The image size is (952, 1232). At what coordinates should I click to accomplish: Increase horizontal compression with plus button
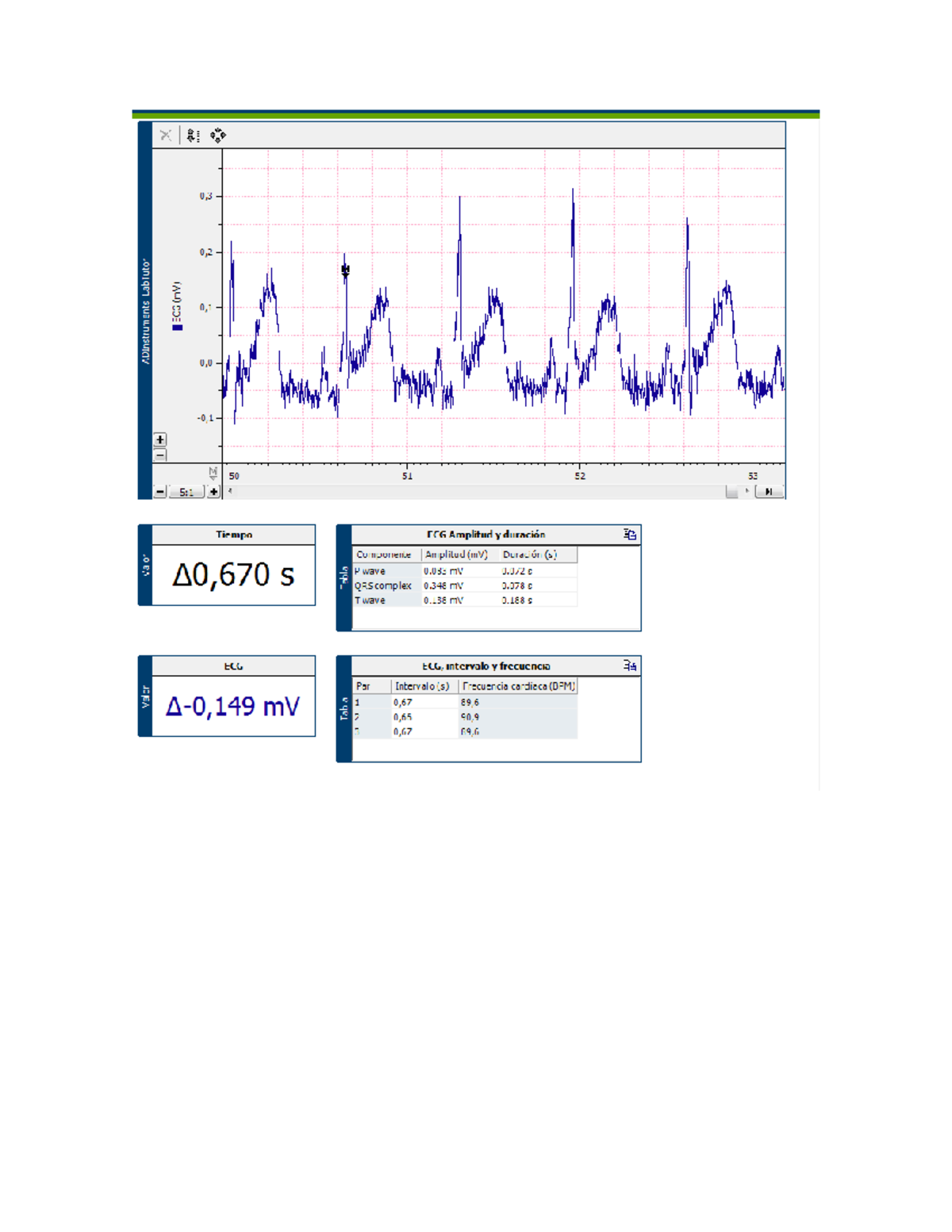(x=214, y=492)
